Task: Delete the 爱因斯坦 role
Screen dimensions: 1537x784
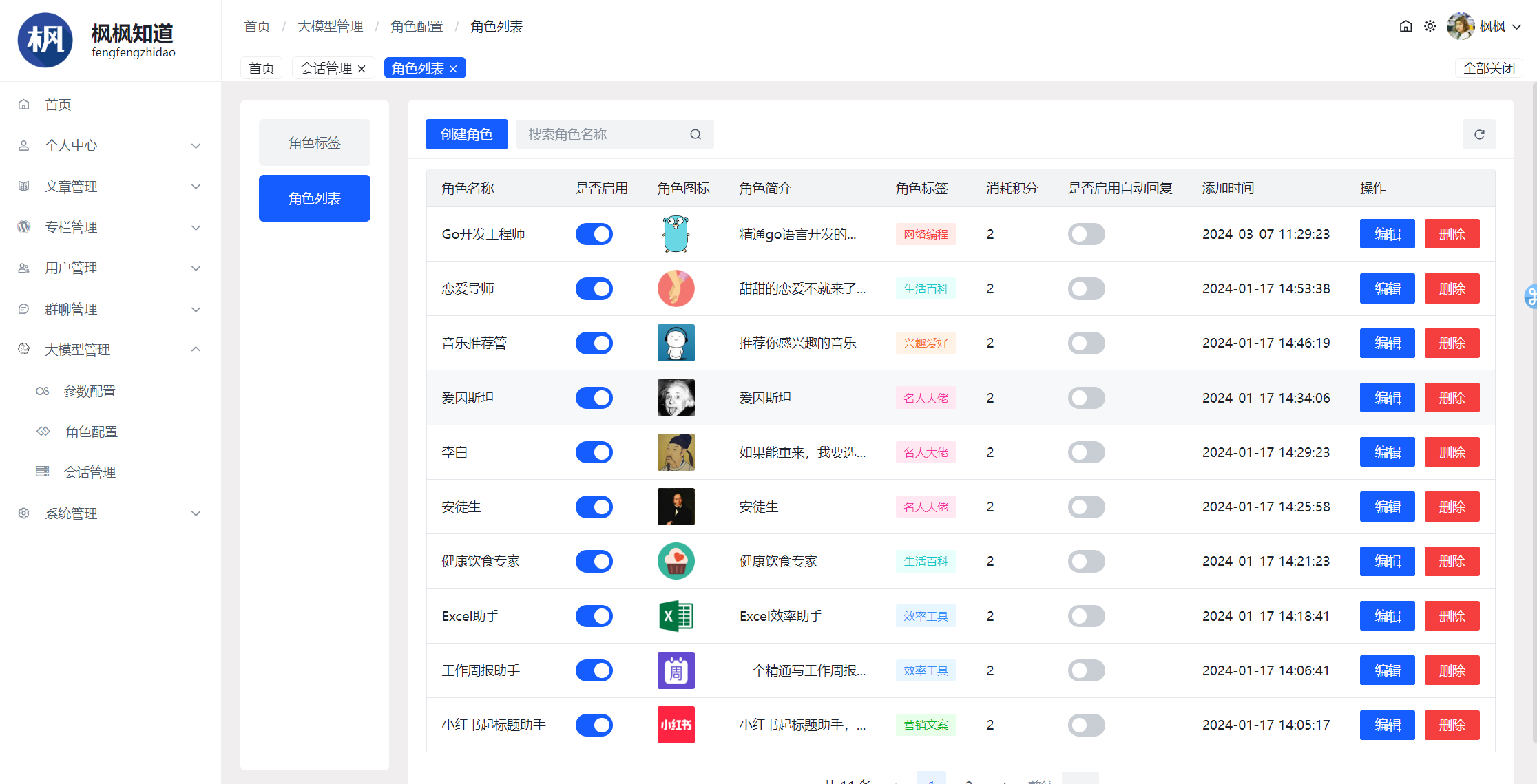Action: [1452, 398]
